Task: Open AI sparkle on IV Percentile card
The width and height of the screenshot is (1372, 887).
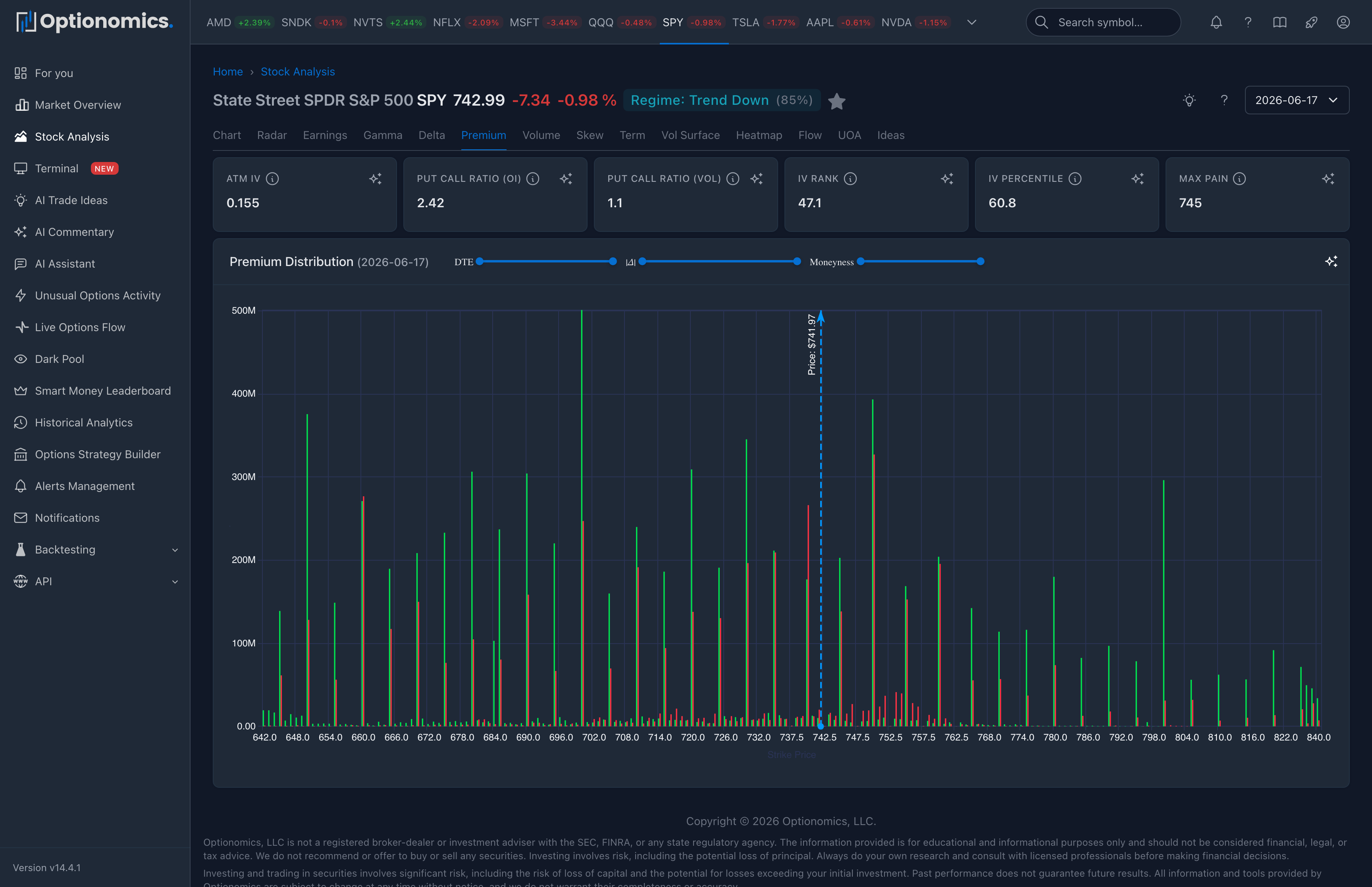Action: click(1138, 179)
